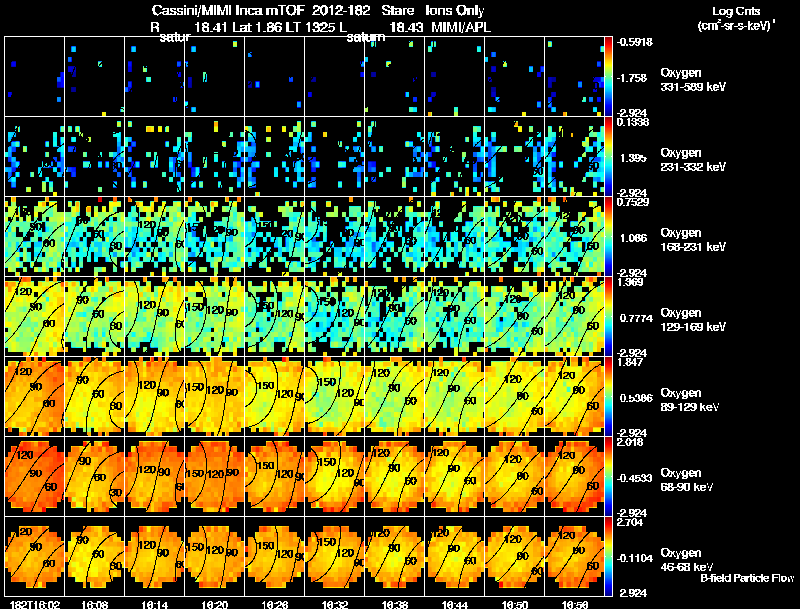800x609 pixels.
Task: Click the 2.704 color scale maximum value
Action: pos(630,522)
